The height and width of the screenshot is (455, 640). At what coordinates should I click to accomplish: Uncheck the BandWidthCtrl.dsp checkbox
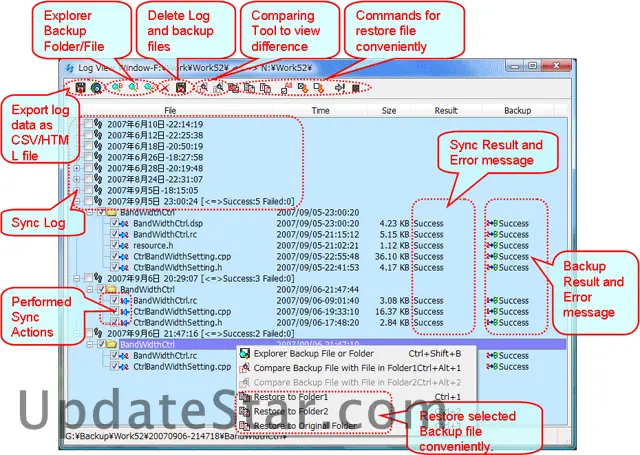[x=115, y=223]
